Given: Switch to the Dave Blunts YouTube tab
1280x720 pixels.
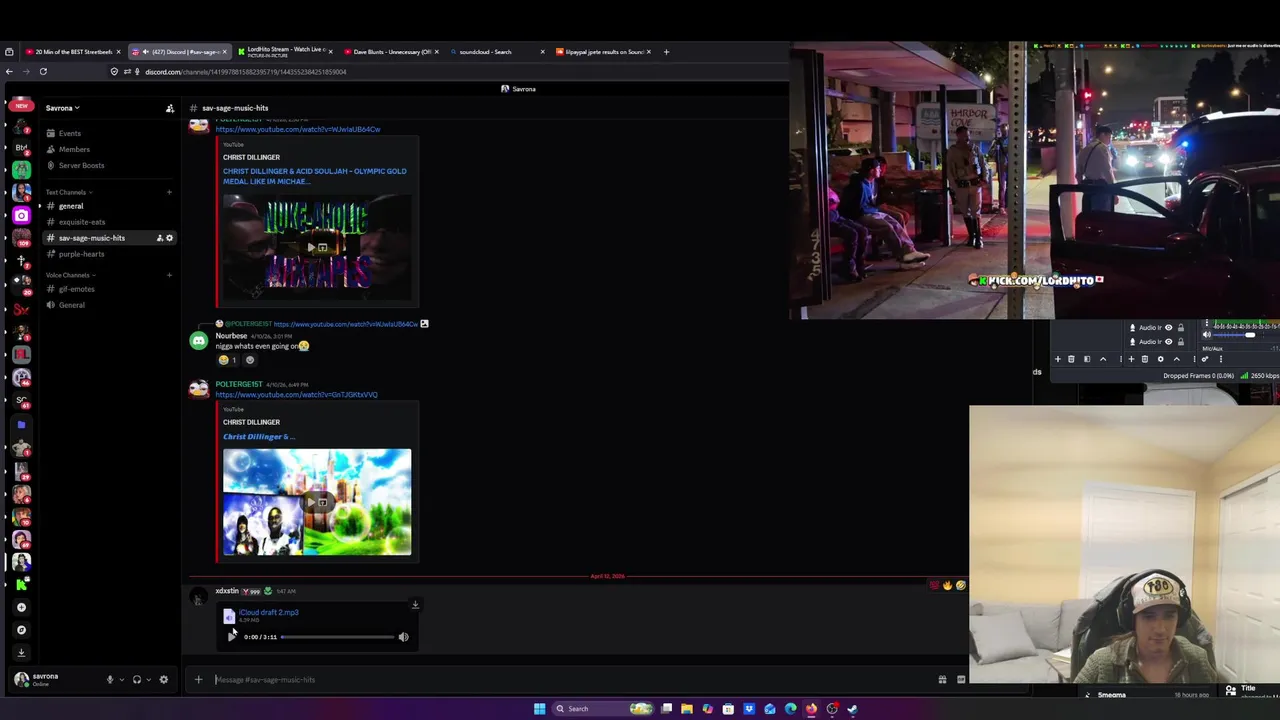Looking at the screenshot, I should coord(392,52).
